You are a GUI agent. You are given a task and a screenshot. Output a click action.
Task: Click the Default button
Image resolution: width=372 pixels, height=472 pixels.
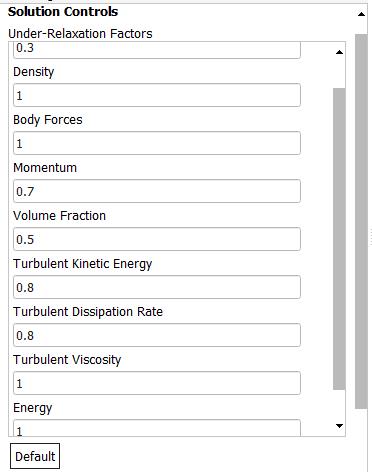35,456
